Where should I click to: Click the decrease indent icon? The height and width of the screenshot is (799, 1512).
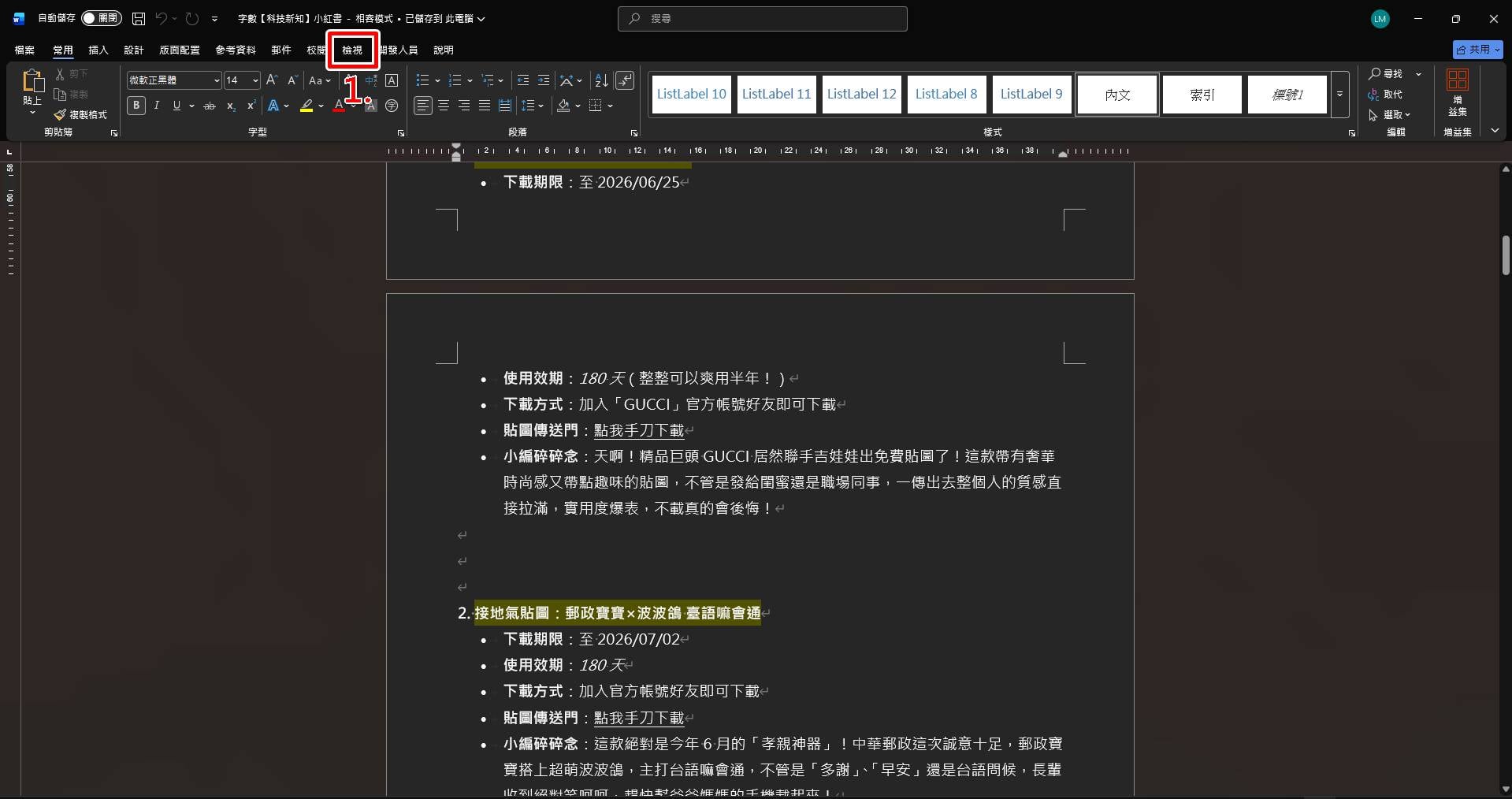pyautogui.click(x=523, y=80)
